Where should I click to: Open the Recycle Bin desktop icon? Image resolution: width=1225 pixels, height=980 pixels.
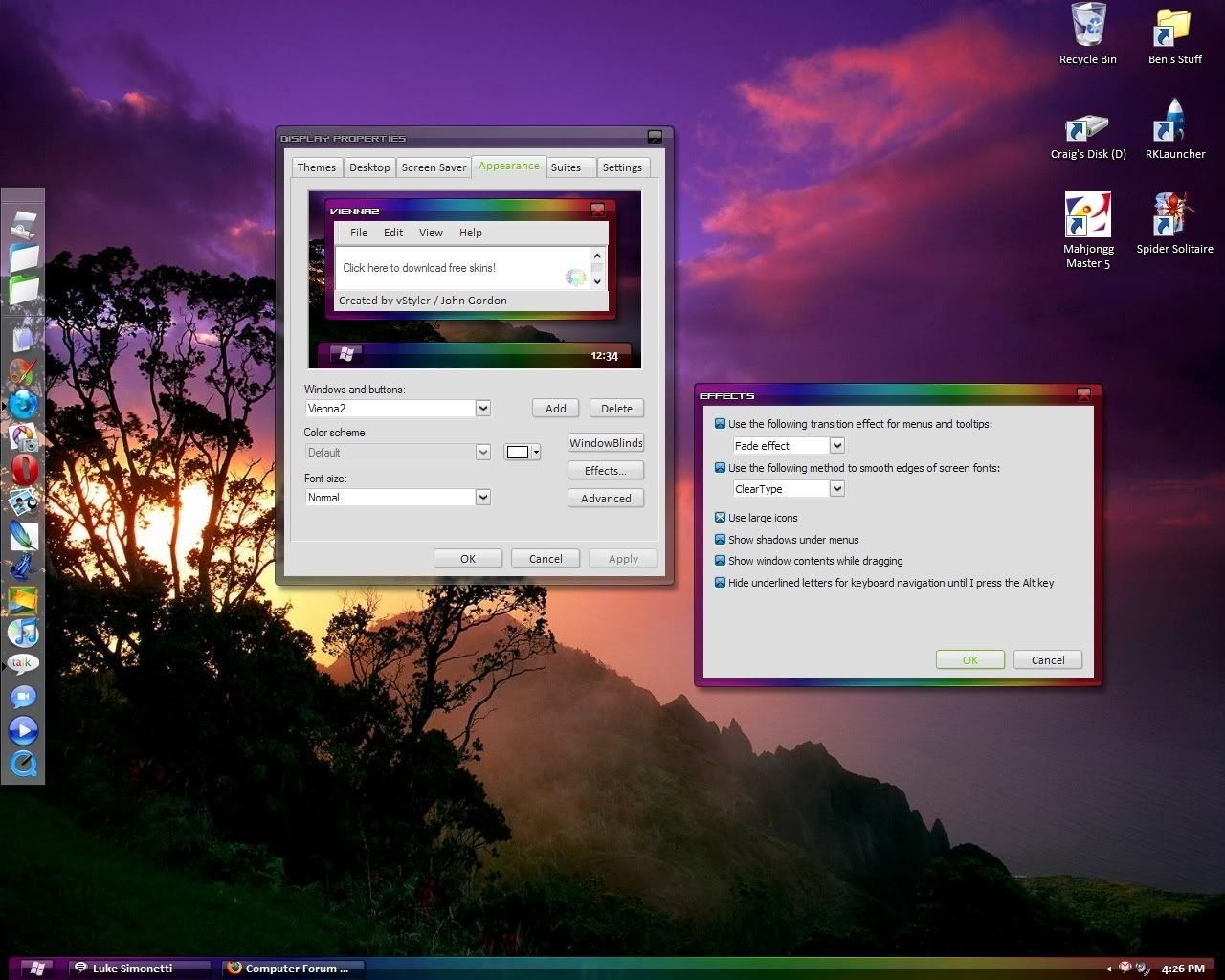click(x=1088, y=33)
